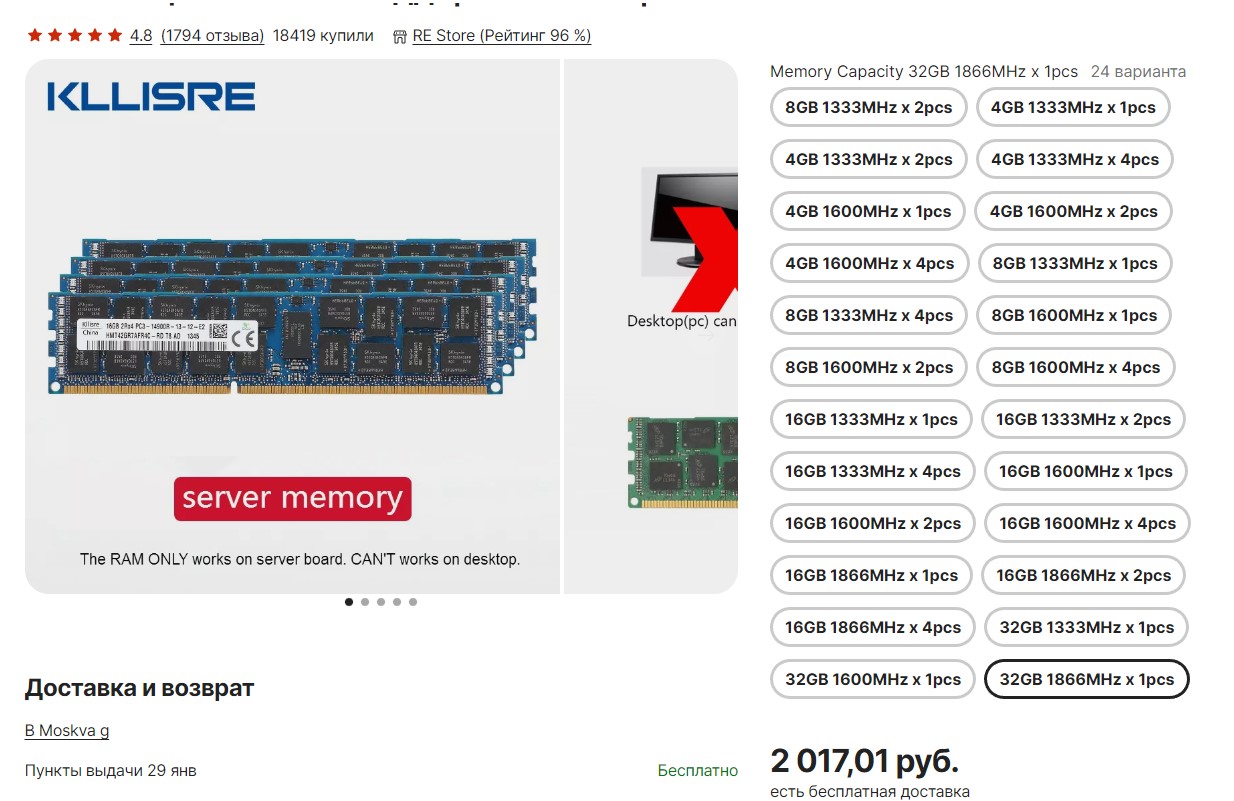Select 16GB 1866MHz x 2pcs variant

tap(1083, 575)
